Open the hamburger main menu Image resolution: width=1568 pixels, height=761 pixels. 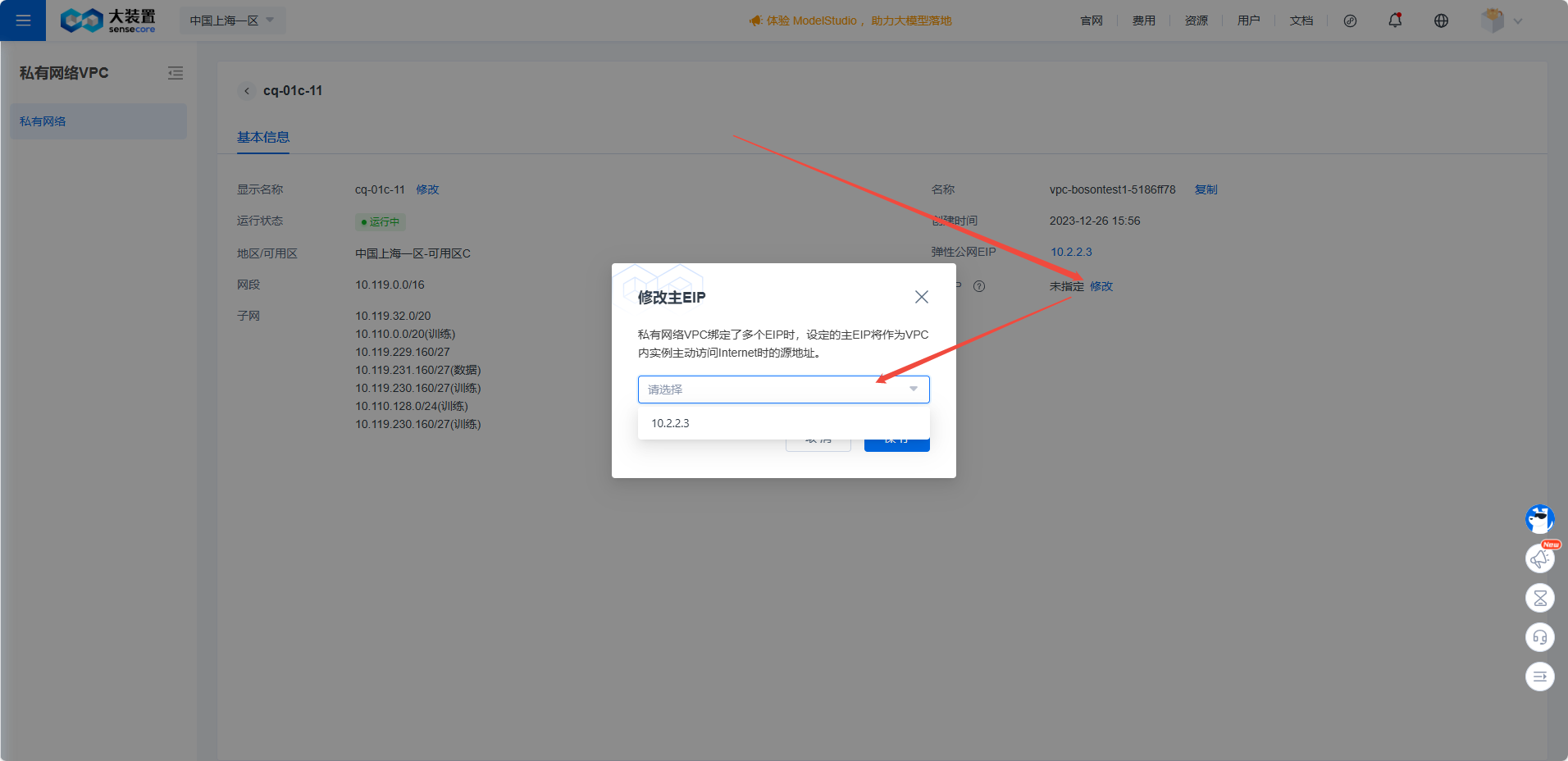(x=23, y=21)
